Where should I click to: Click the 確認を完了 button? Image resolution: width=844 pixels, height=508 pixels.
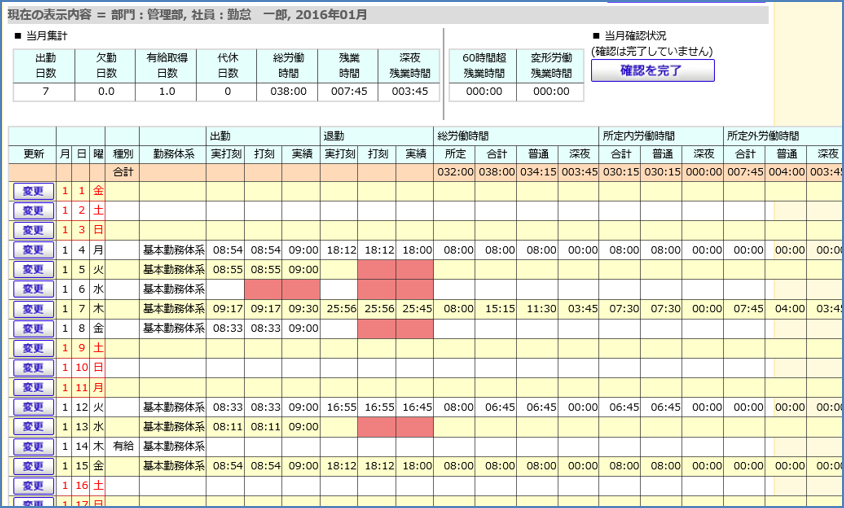[652, 71]
